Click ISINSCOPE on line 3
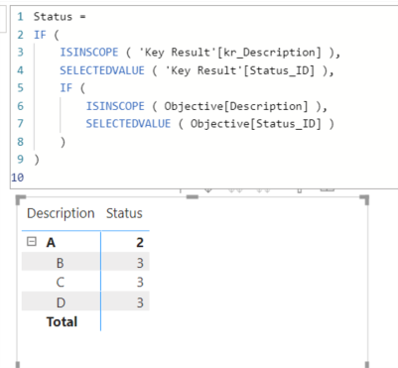The image size is (398, 368). click(89, 52)
